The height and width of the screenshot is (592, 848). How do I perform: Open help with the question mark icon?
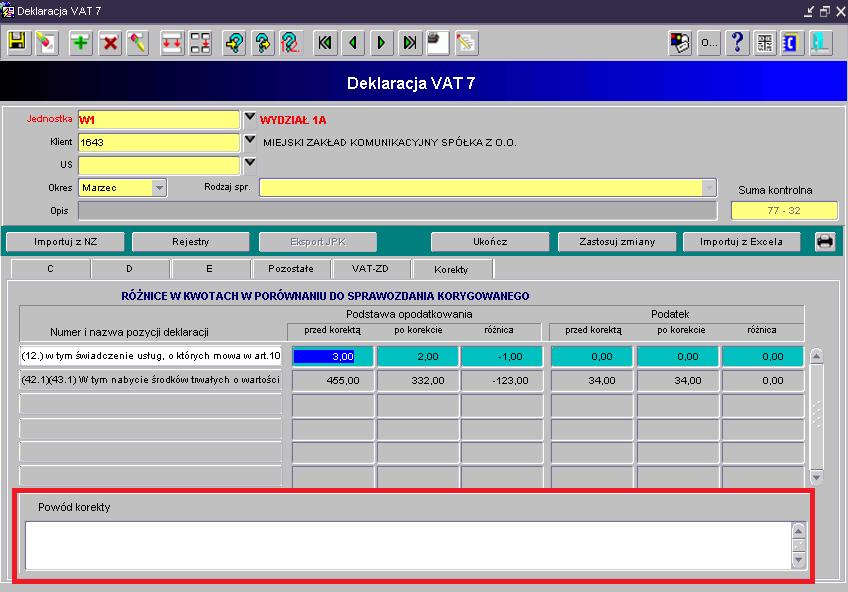[x=737, y=43]
